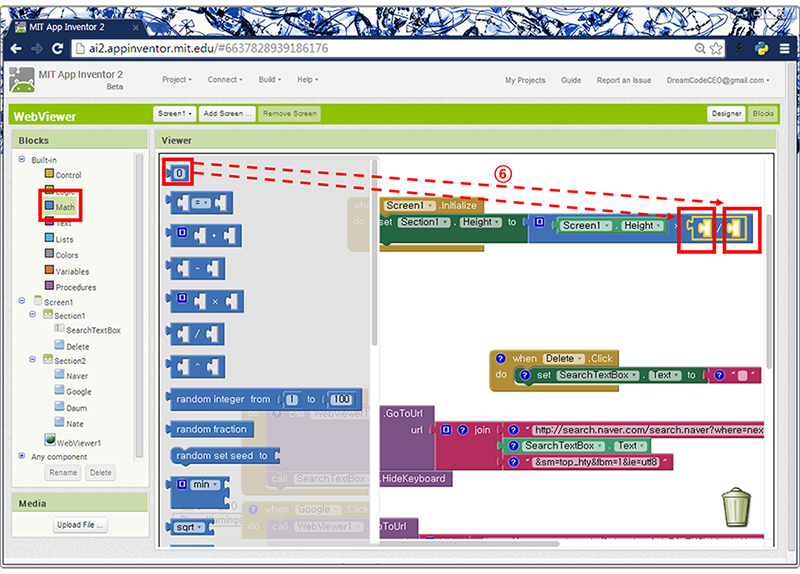Pick the equals comparison math block
This screenshot has height=574, width=800.
coord(200,203)
